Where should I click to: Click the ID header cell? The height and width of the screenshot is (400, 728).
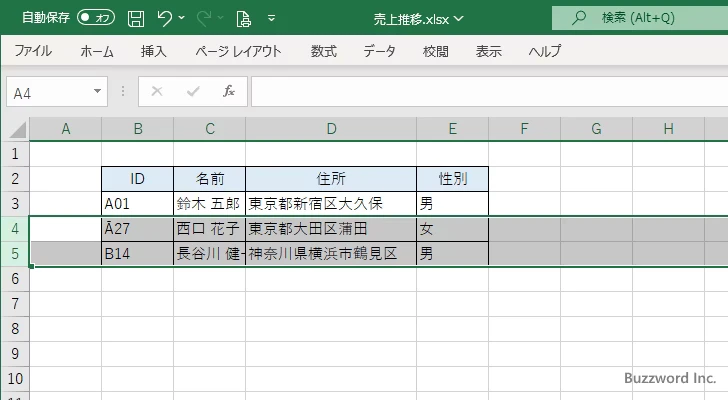137,179
